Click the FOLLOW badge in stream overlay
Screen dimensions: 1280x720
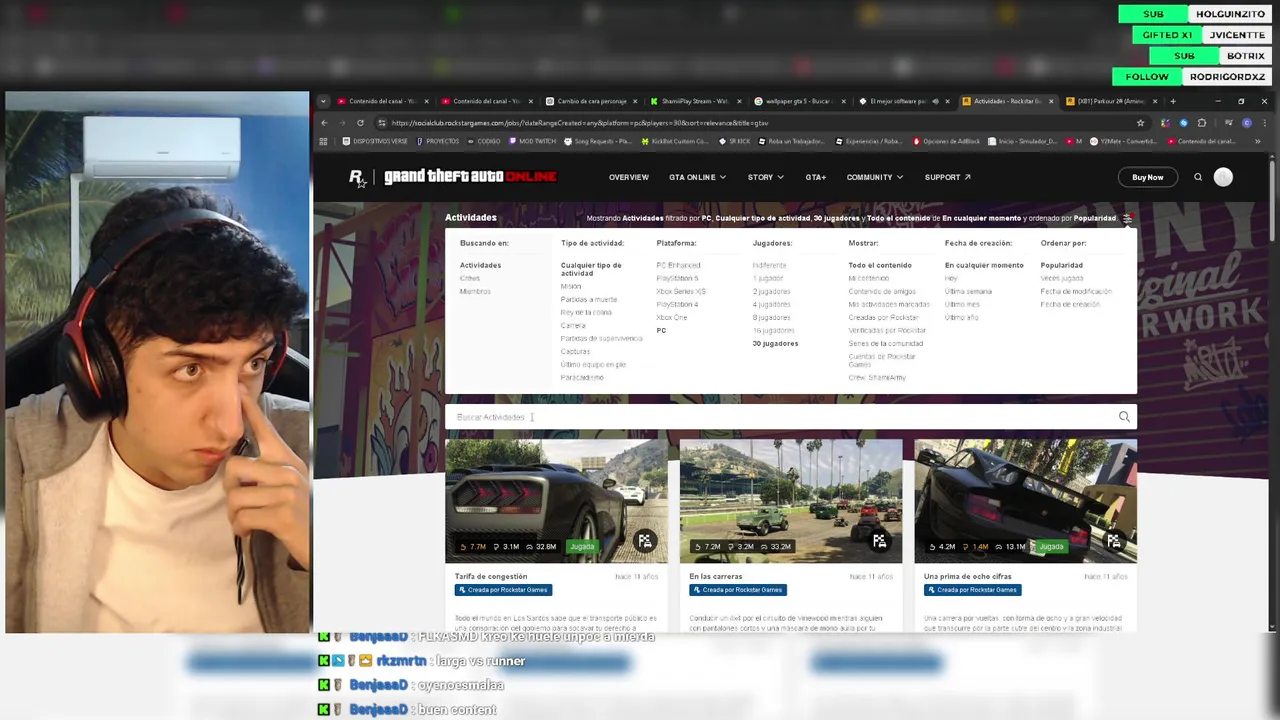pos(1147,77)
